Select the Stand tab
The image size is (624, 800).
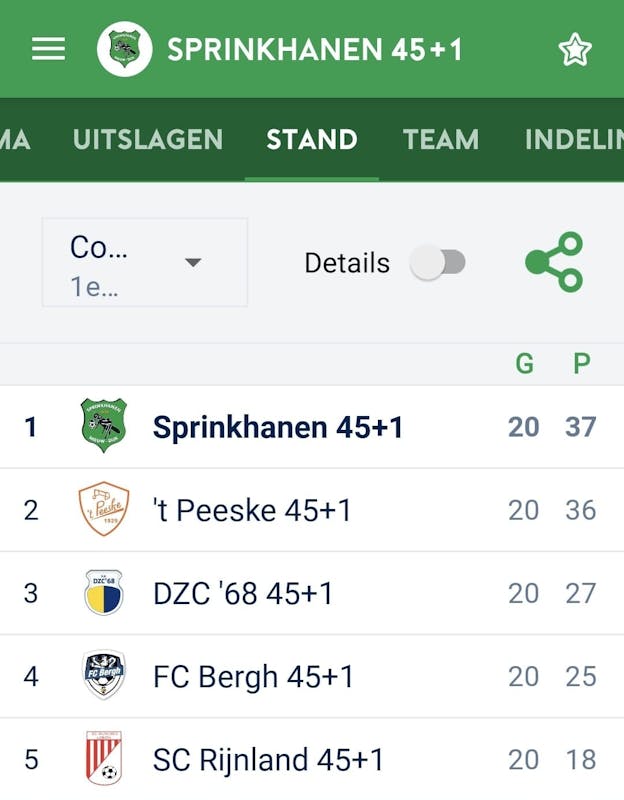point(312,139)
